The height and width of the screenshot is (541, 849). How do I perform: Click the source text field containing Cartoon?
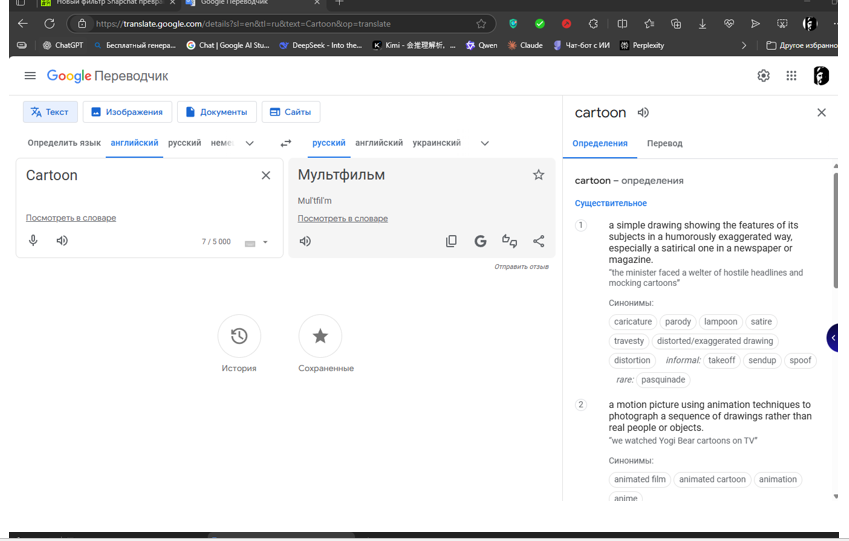[138, 175]
